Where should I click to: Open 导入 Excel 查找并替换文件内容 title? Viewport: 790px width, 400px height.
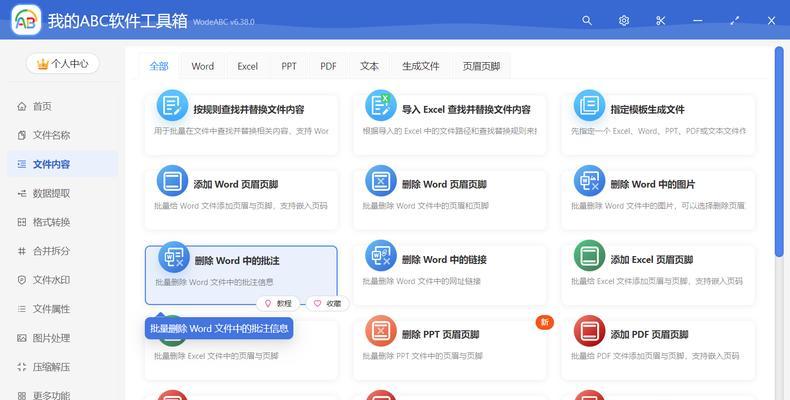466,109
